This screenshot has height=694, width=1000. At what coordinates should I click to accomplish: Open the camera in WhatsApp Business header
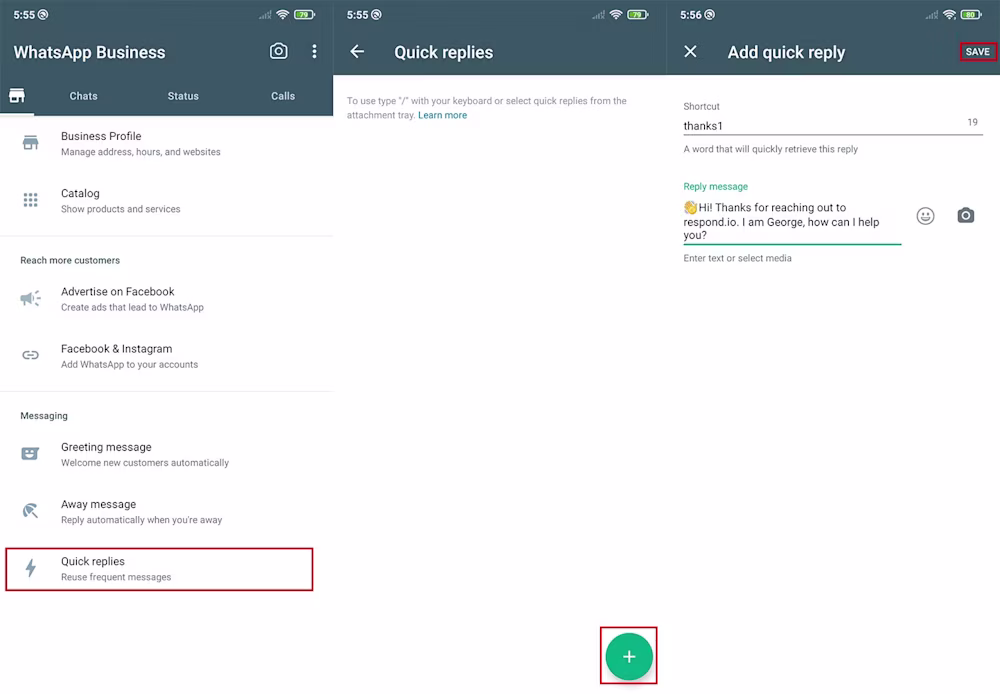coord(278,52)
